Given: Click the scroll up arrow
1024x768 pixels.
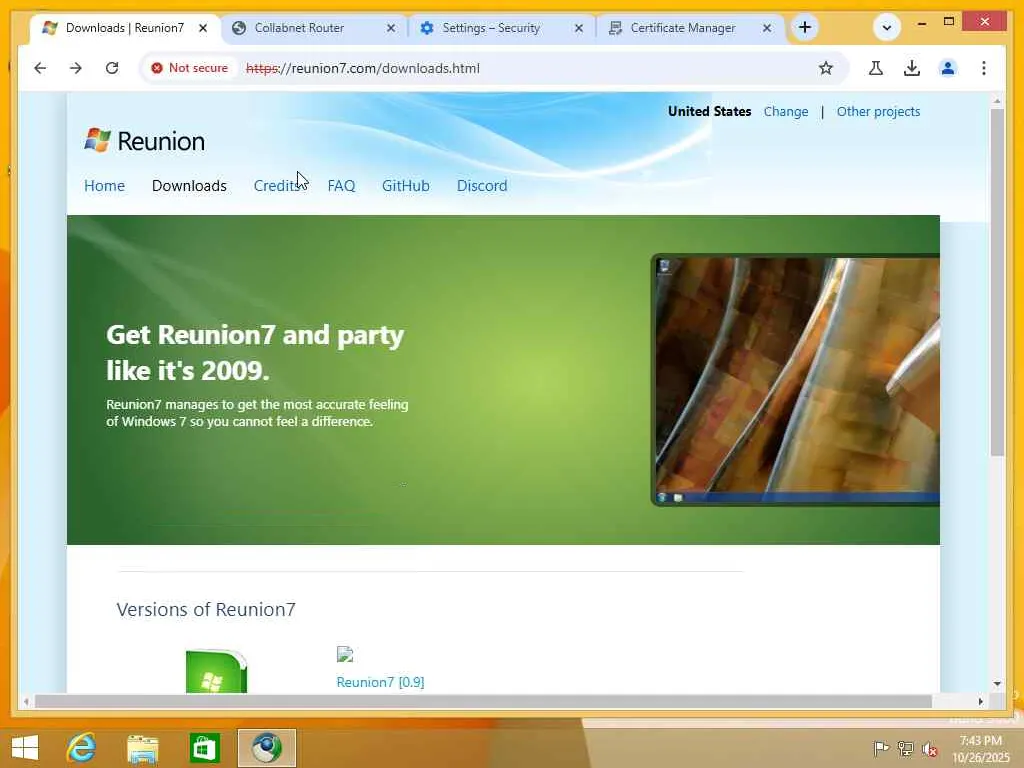Looking at the screenshot, I should click(x=997, y=101).
